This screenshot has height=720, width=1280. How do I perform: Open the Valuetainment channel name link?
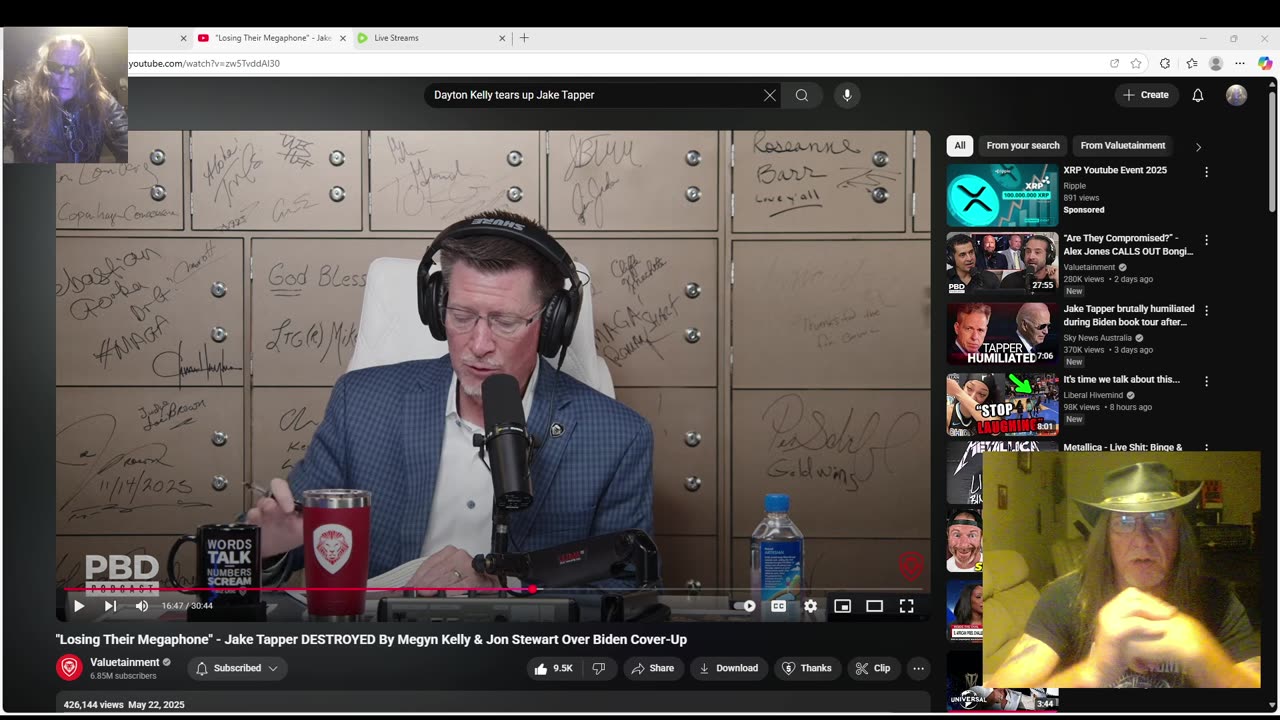coord(125,662)
